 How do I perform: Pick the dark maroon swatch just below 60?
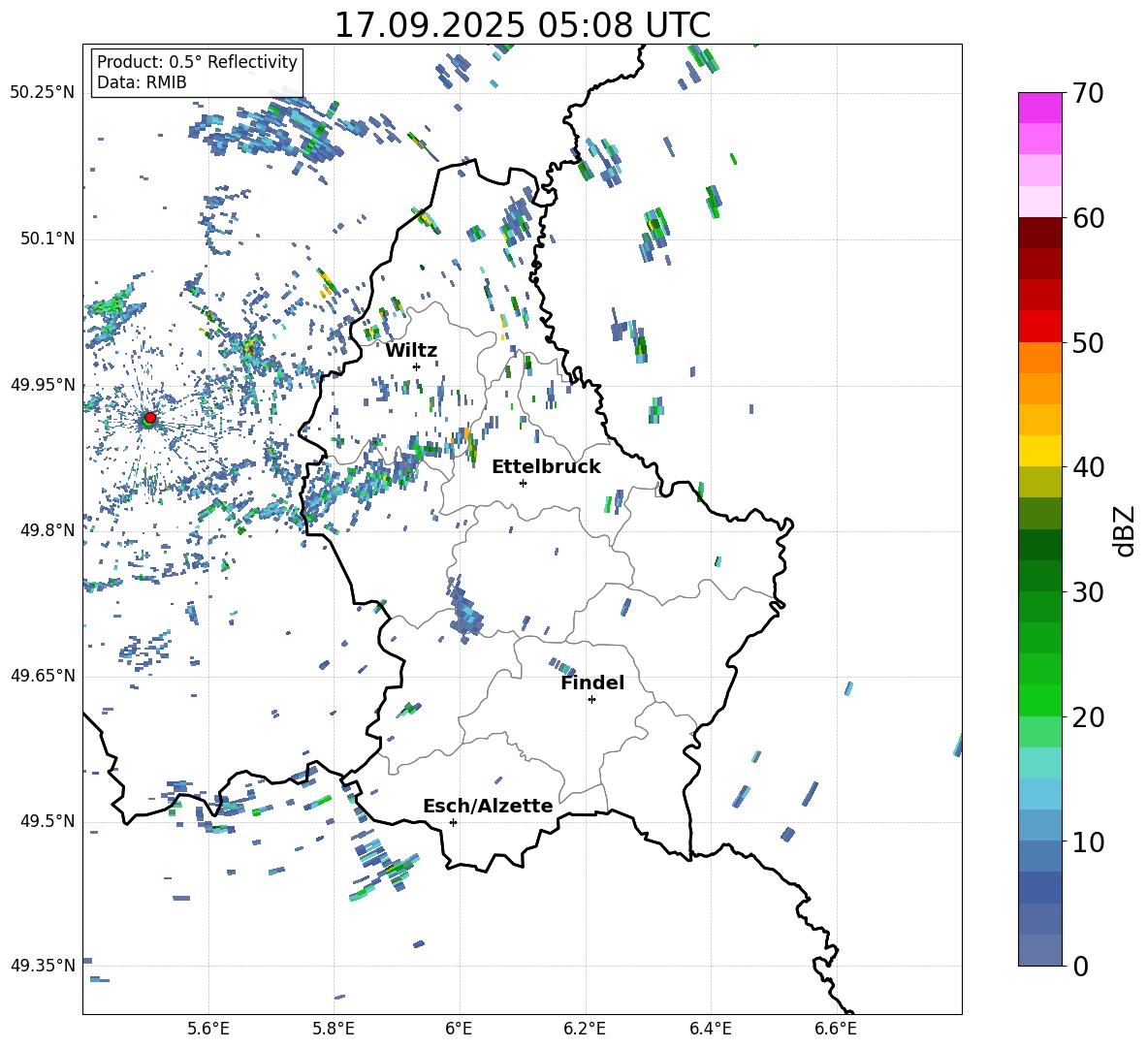click(x=1040, y=233)
